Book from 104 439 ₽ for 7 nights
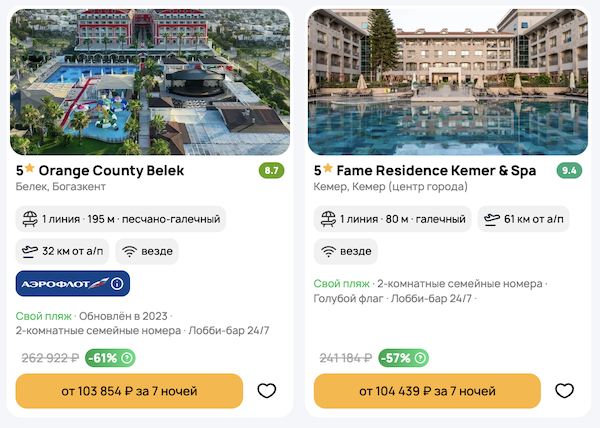The height and width of the screenshot is (428, 600). (x=427, y=391)
